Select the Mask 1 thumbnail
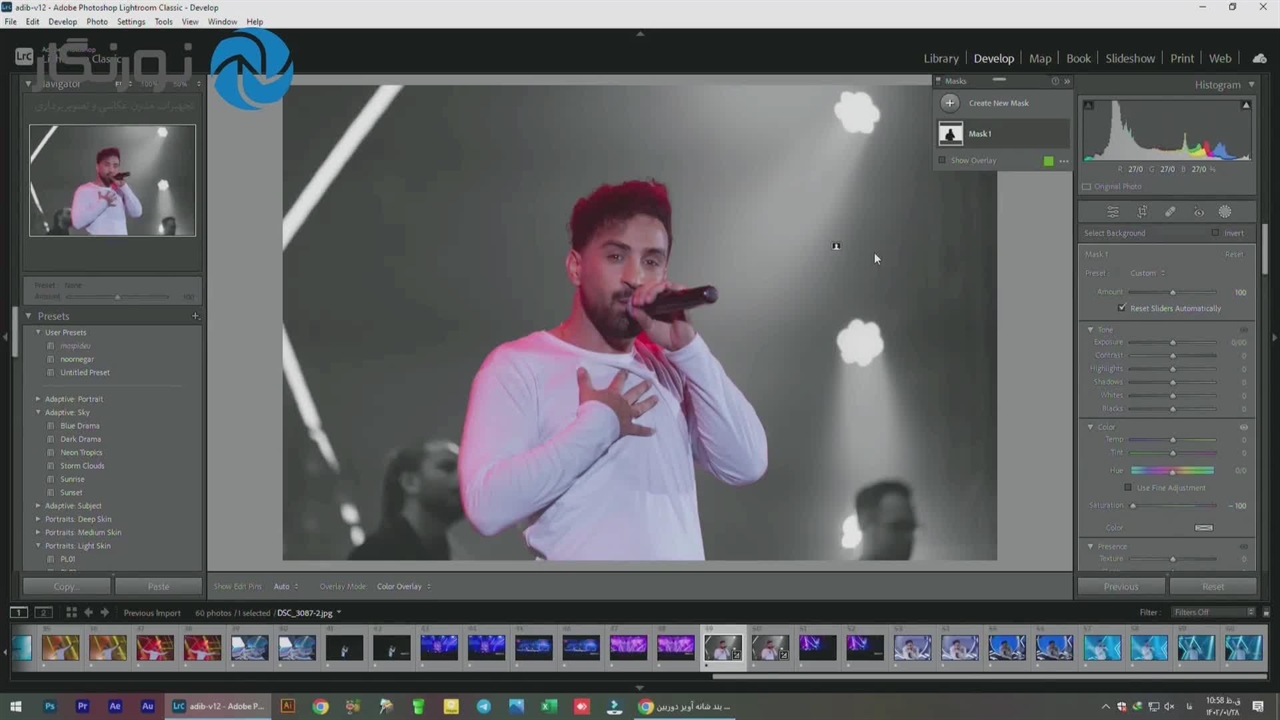The height and width of the screenshot is (720, 1280). (x=951, y=134)
